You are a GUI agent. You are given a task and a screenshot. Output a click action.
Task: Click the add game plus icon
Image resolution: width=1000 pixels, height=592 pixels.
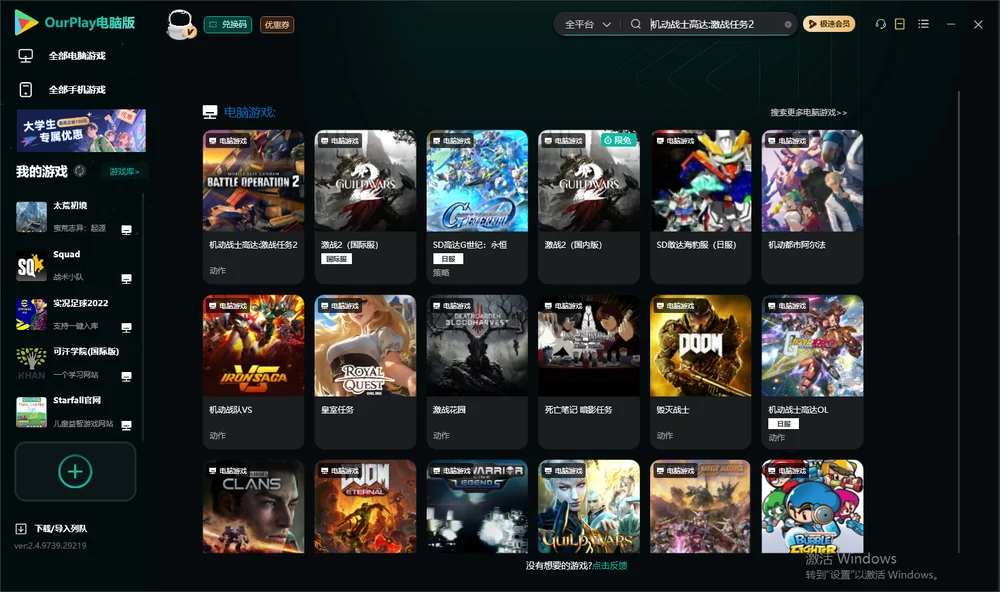75,471
